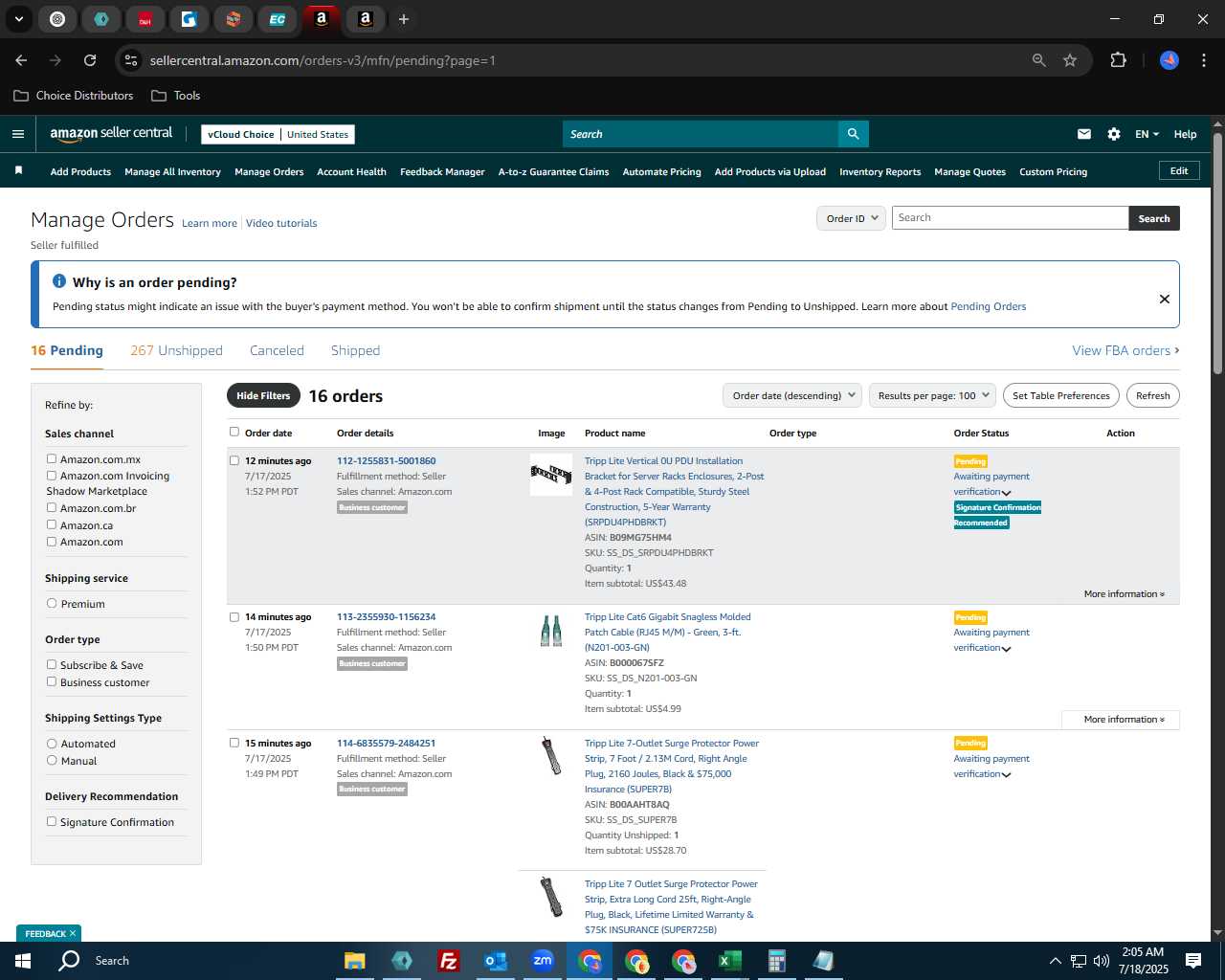Open the Order date (descending) sort dropdown
1225x980 pixels.
click(x=792, y=395)
